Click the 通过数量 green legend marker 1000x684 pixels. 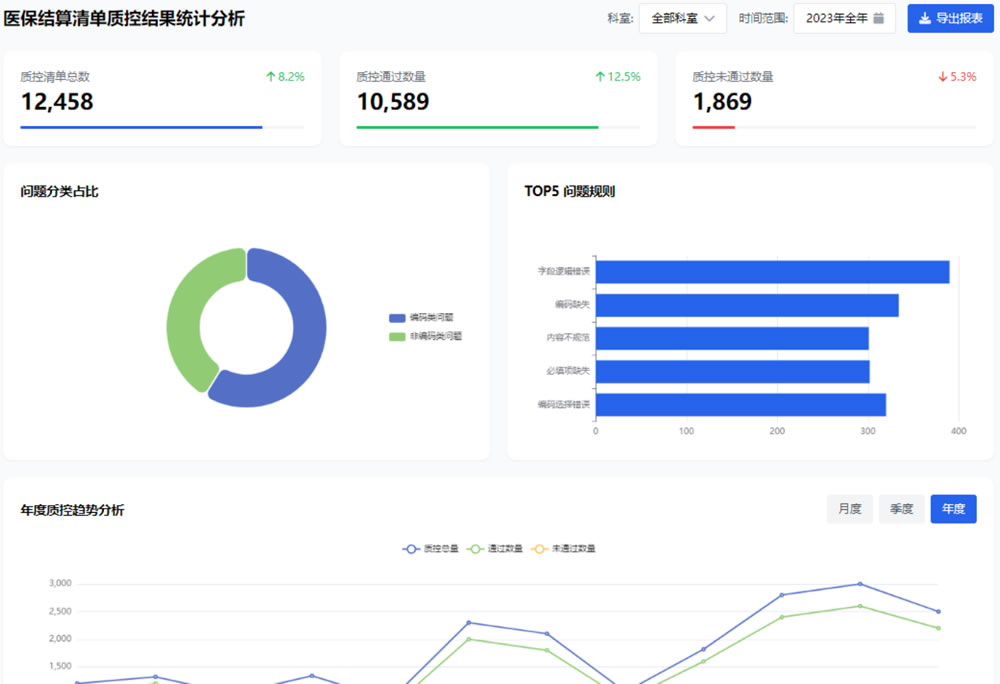pyautogui.click(x=475, y=548)
